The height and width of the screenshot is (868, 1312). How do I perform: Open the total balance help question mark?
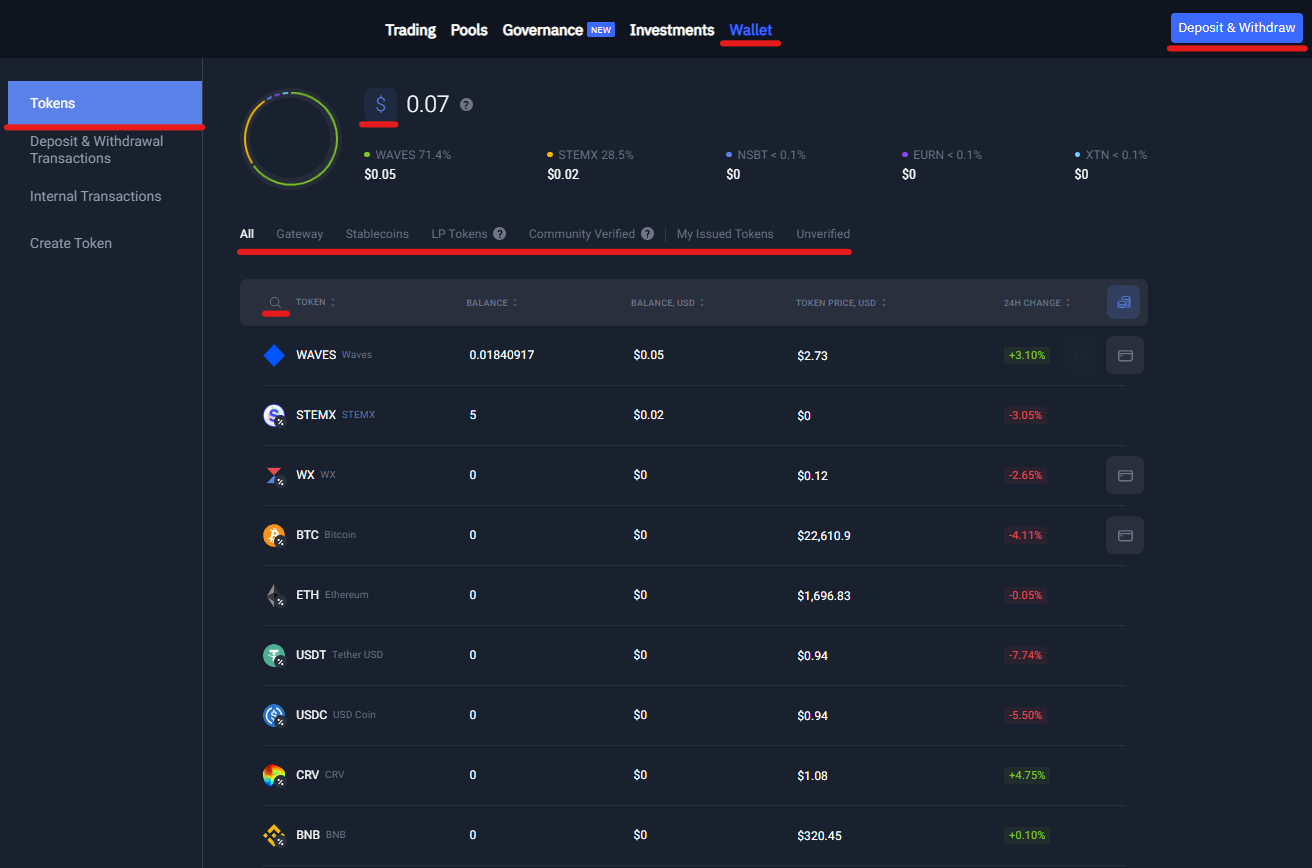466,104
